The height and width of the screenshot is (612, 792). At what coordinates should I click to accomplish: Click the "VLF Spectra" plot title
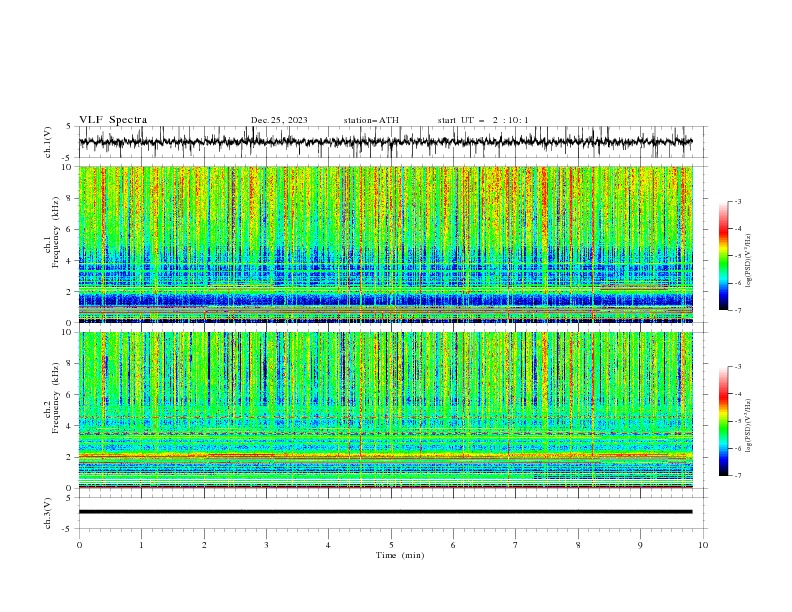point(113,120)
